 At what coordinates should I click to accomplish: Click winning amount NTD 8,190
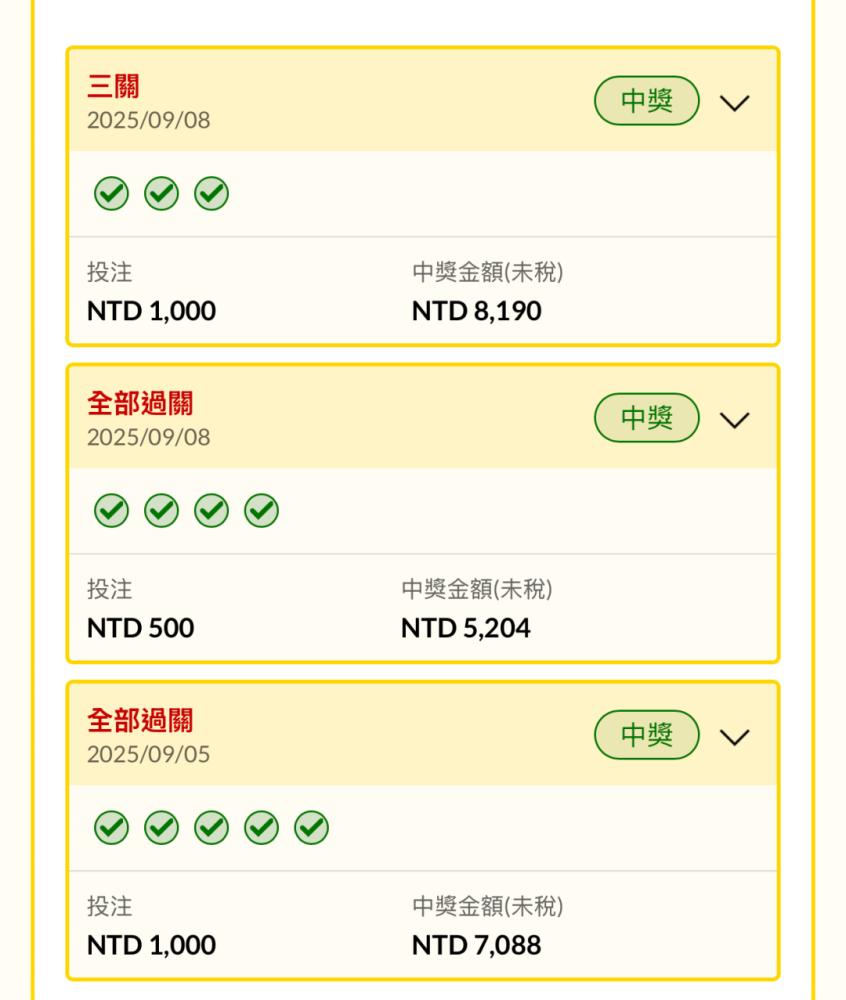476,311
